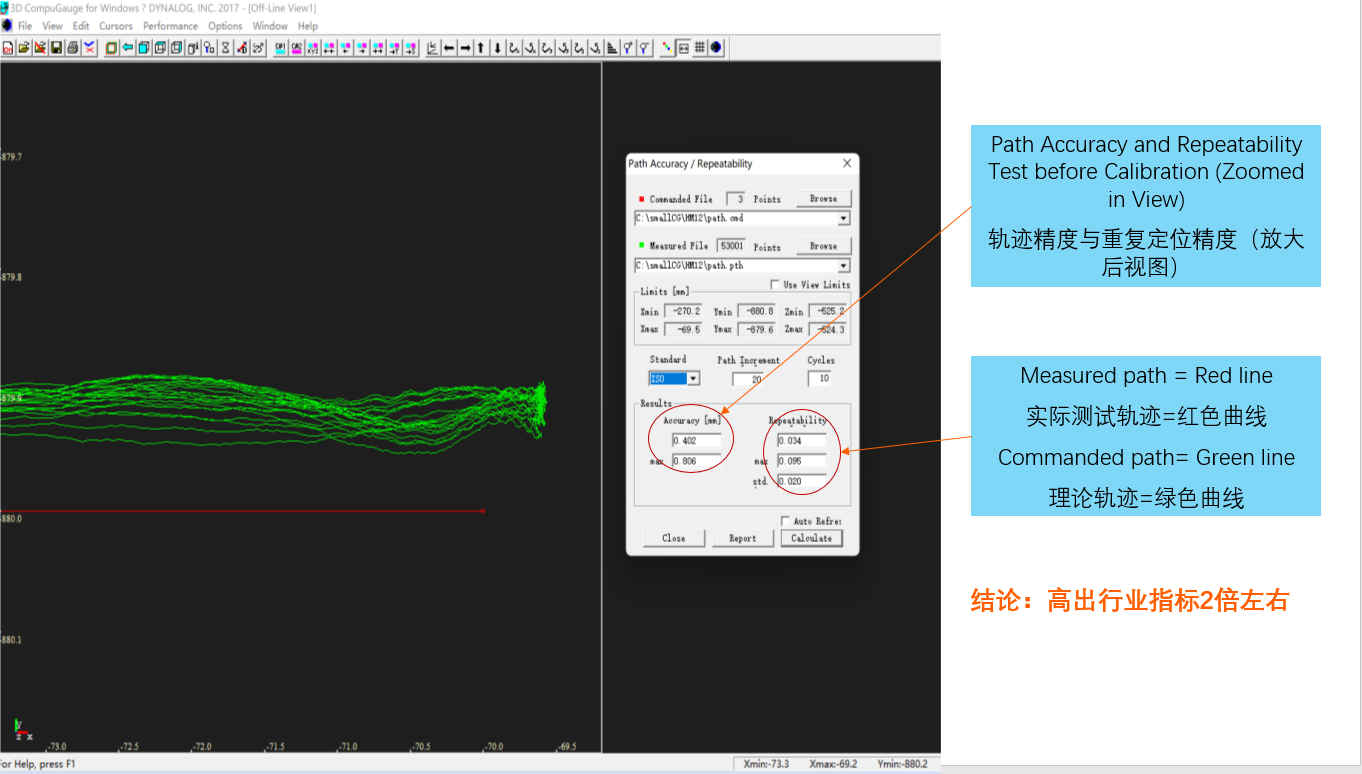Click the open folder toolbar icon
The height and width of the screenshot is (774, 1362).
pyautogui.click(x=24, y=48)
